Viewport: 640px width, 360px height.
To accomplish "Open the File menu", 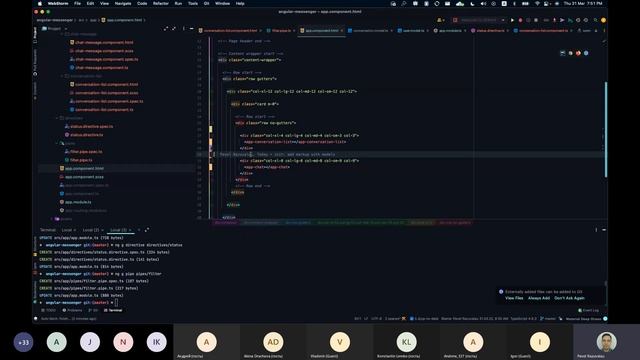I will (77, 3).
